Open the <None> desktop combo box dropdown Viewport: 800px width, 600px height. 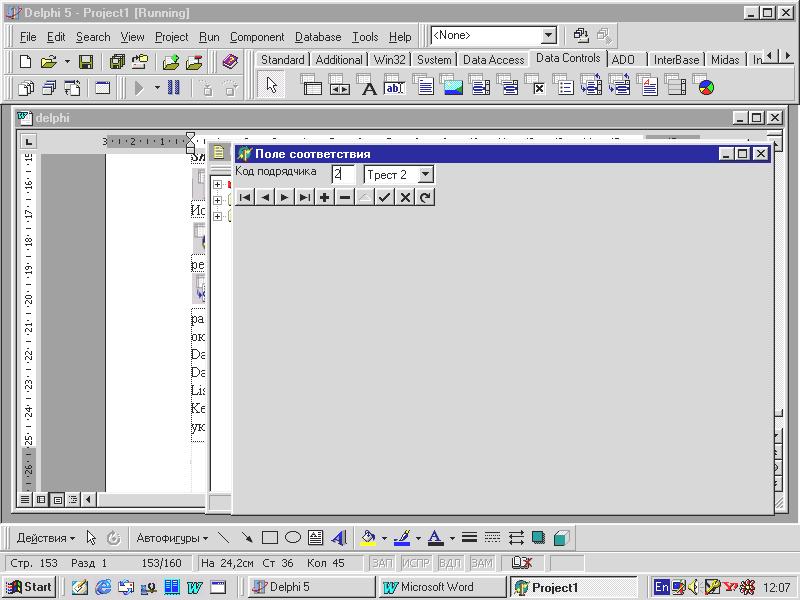[x=548, y=36]
